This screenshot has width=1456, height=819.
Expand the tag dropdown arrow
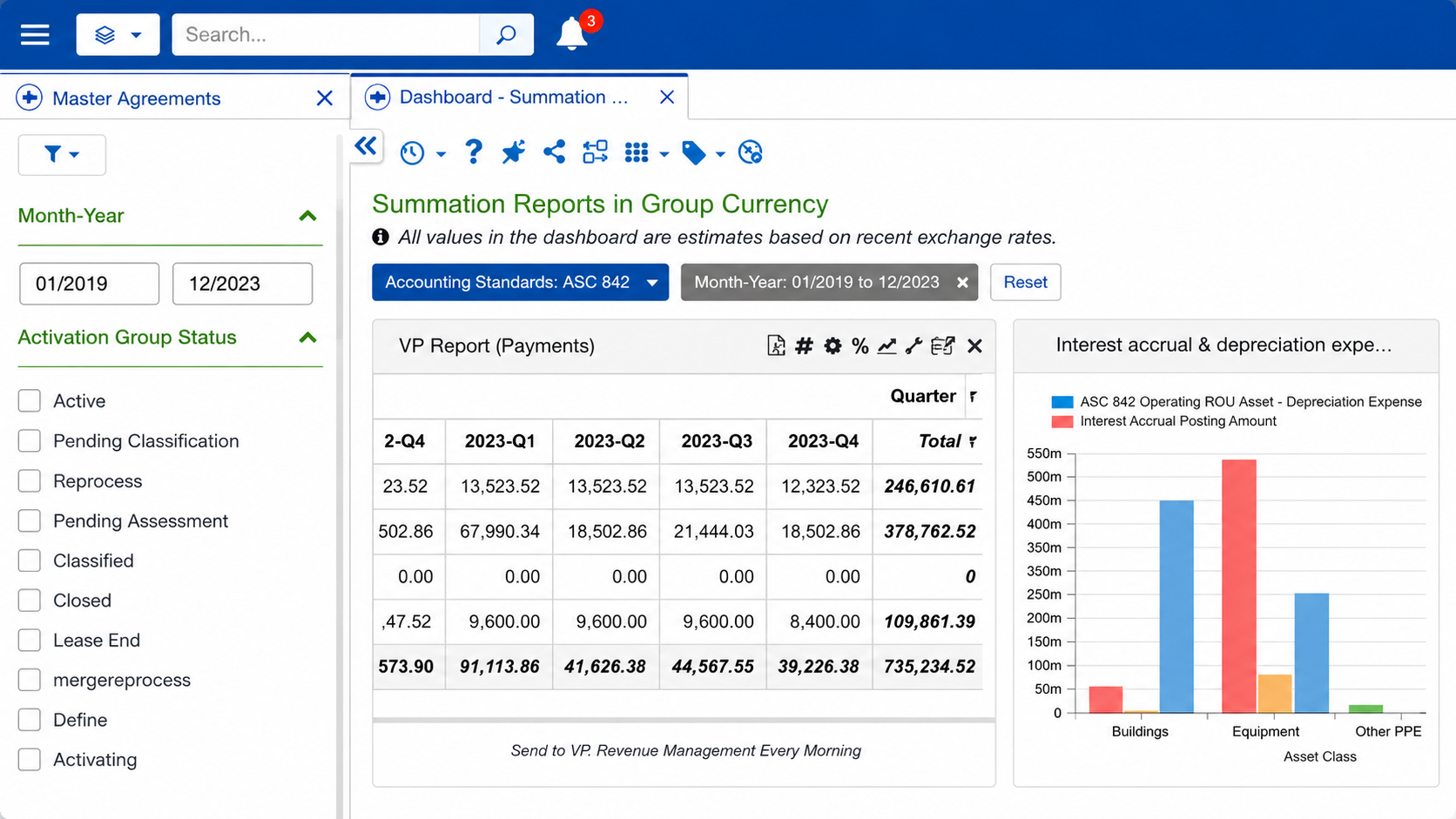click(x=720, y=155)
